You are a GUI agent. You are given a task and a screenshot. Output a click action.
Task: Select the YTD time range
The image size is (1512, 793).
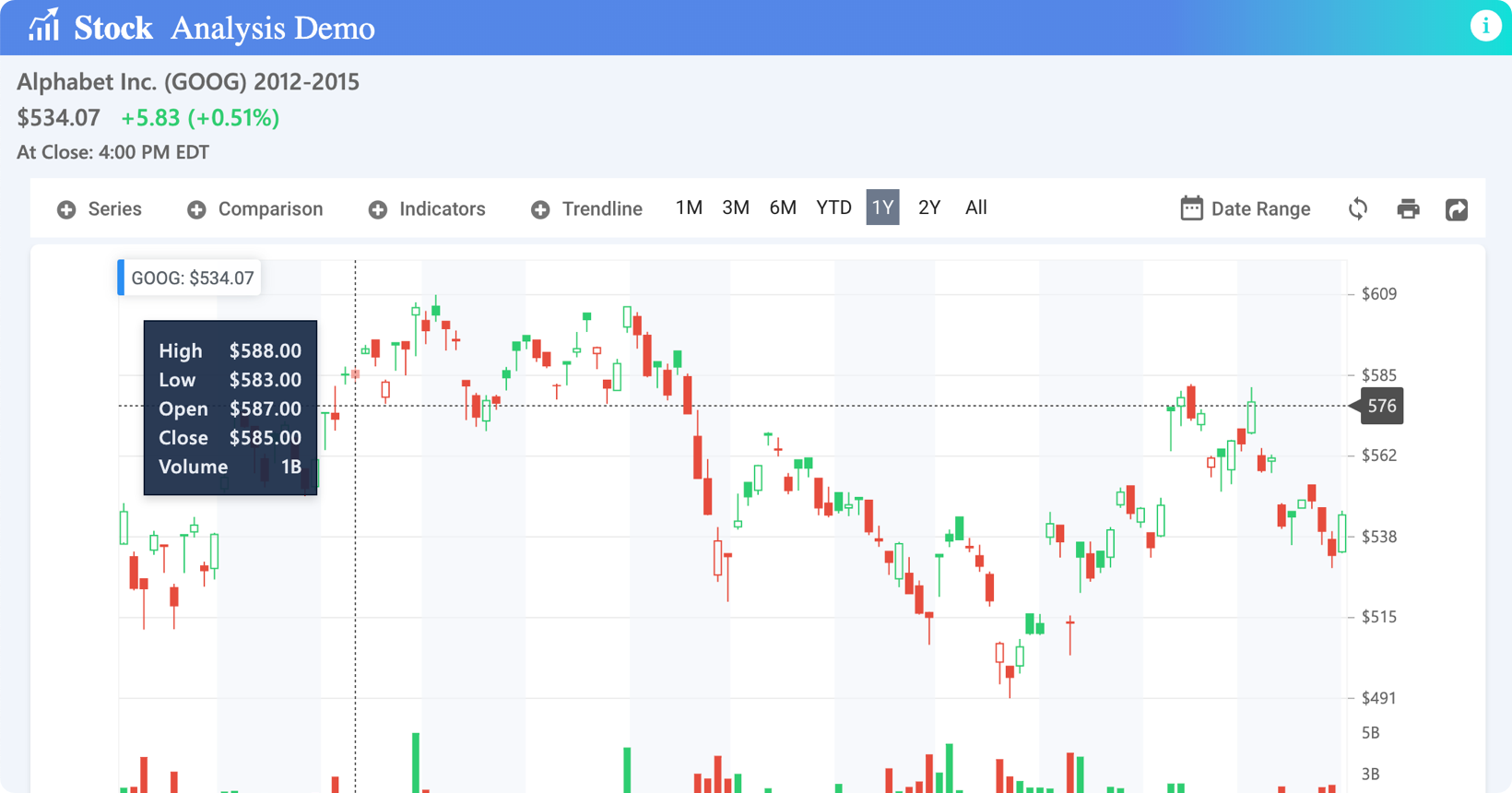(x=833, y=207)
